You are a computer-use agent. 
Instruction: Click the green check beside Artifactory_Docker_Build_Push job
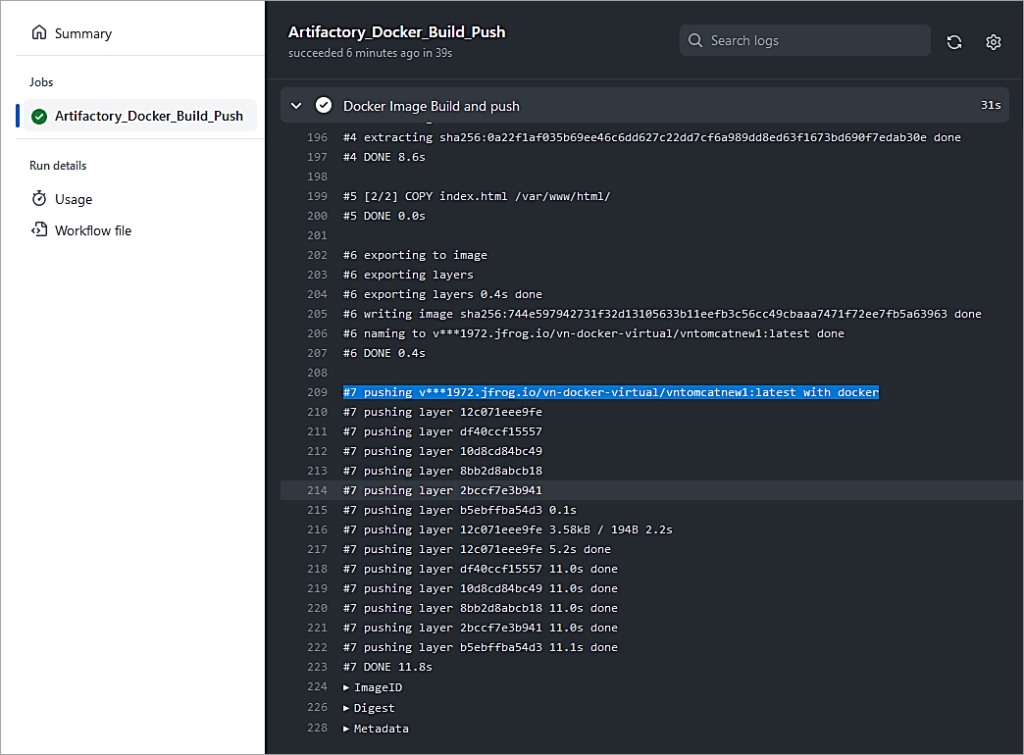click(39, 115)
